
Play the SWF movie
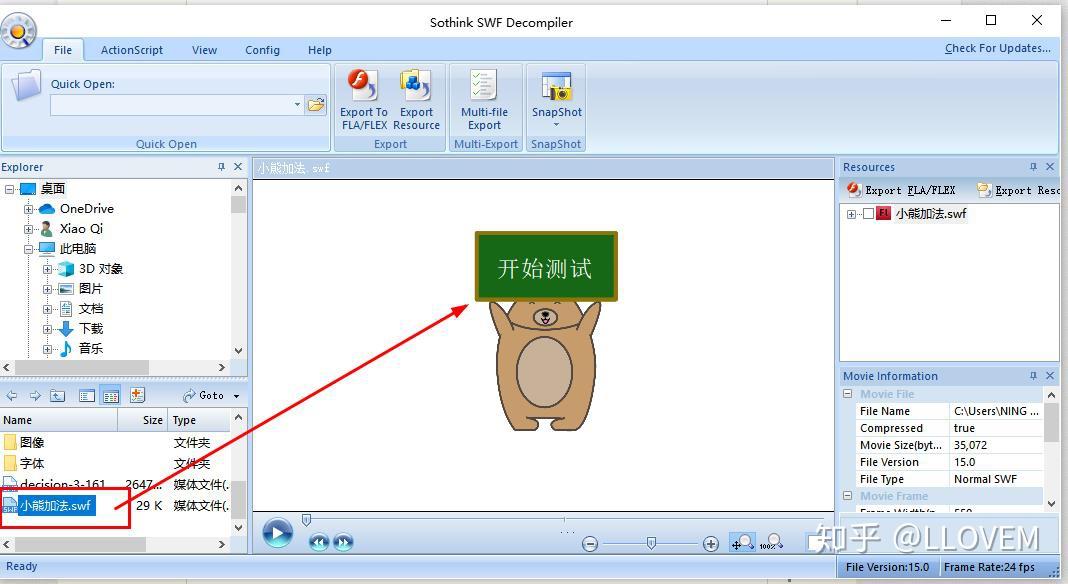(x=277, y=533)
